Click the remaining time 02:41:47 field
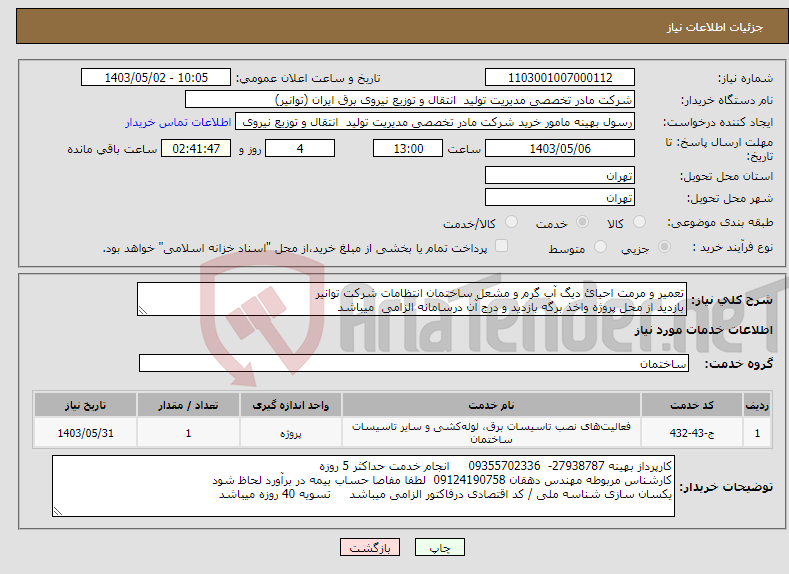This screenshot has height=574, width=789. coord(196,148)
